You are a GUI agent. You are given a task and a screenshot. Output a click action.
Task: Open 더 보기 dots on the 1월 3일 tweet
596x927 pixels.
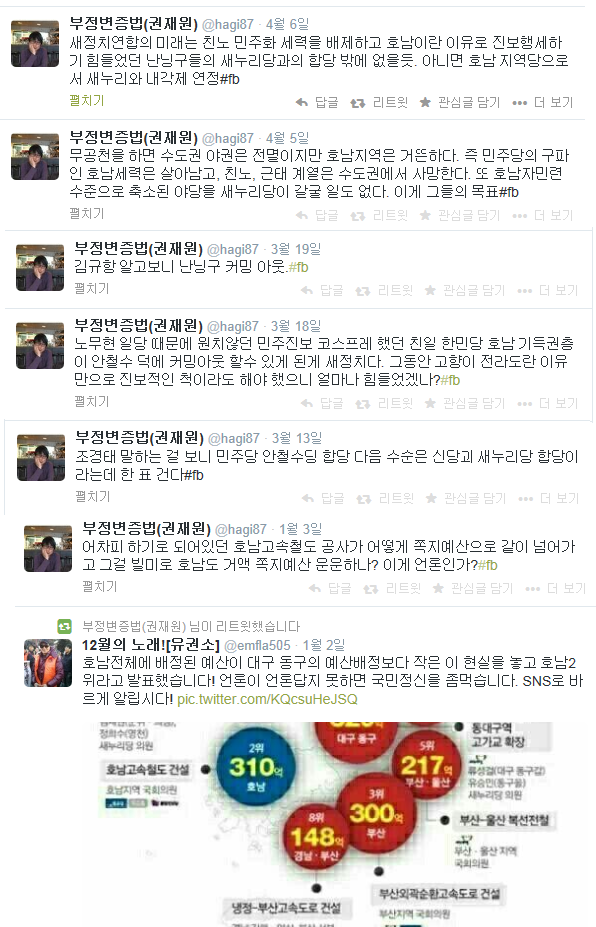(x=533, y=589)
